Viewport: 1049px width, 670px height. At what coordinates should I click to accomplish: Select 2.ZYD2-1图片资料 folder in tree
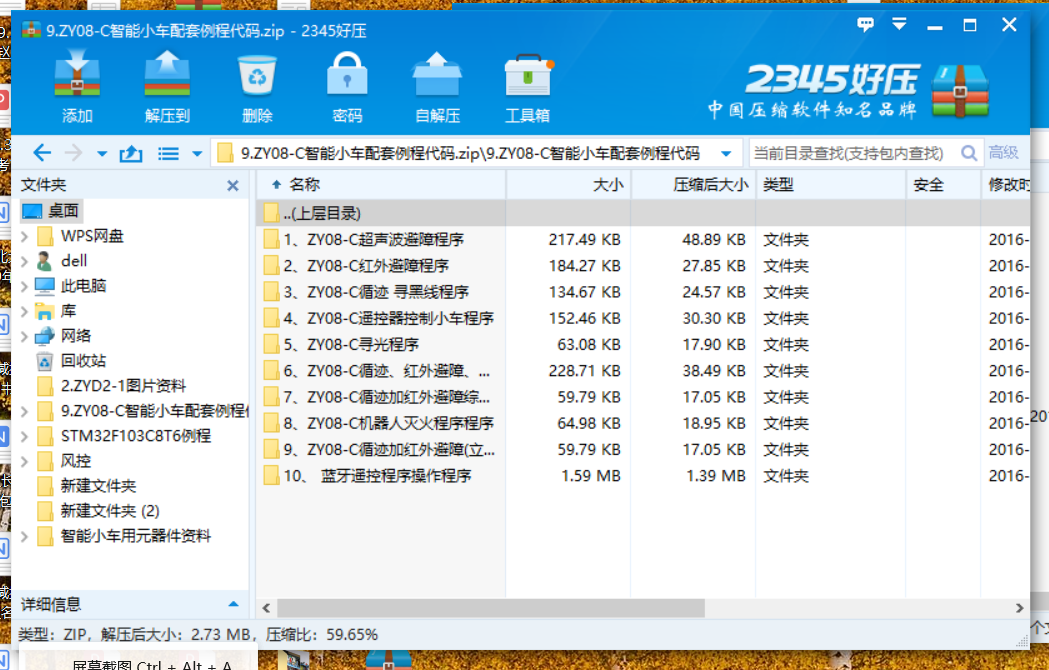coord(123,386)
